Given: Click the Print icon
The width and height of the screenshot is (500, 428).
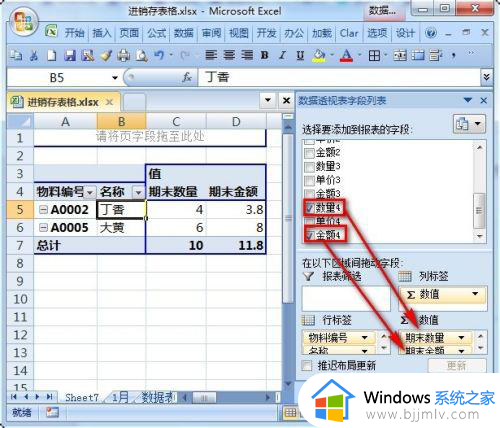Looking at the screenshot, I should pos(124,55).
